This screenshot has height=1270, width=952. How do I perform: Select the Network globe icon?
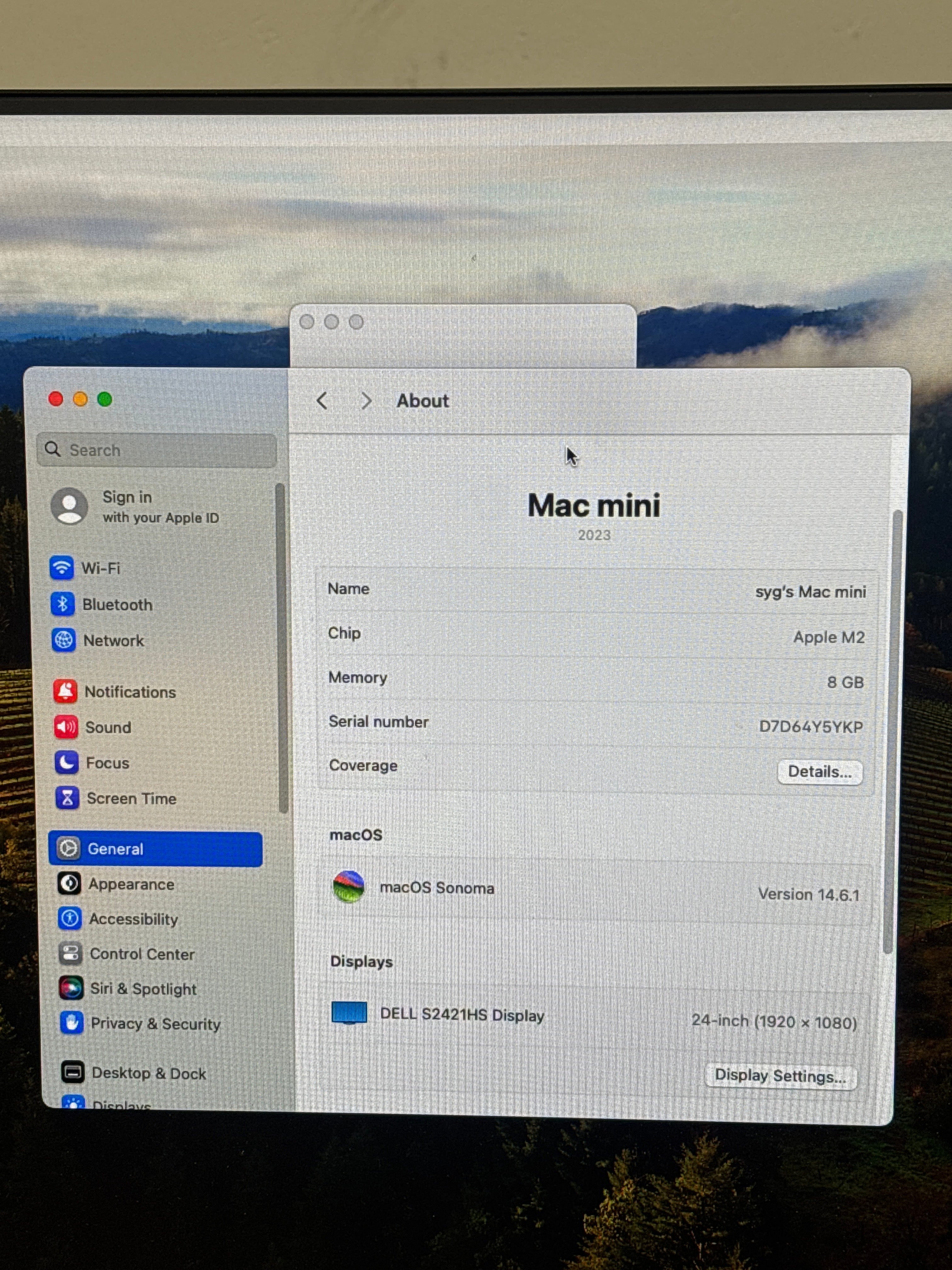(x=63, y=640)
